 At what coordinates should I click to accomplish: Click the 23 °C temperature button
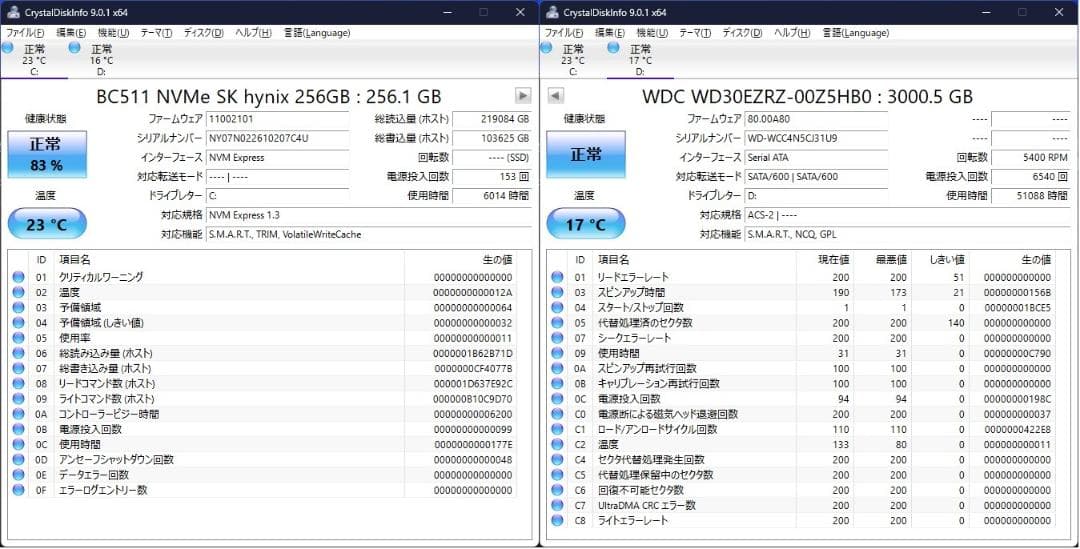[47, 225]
